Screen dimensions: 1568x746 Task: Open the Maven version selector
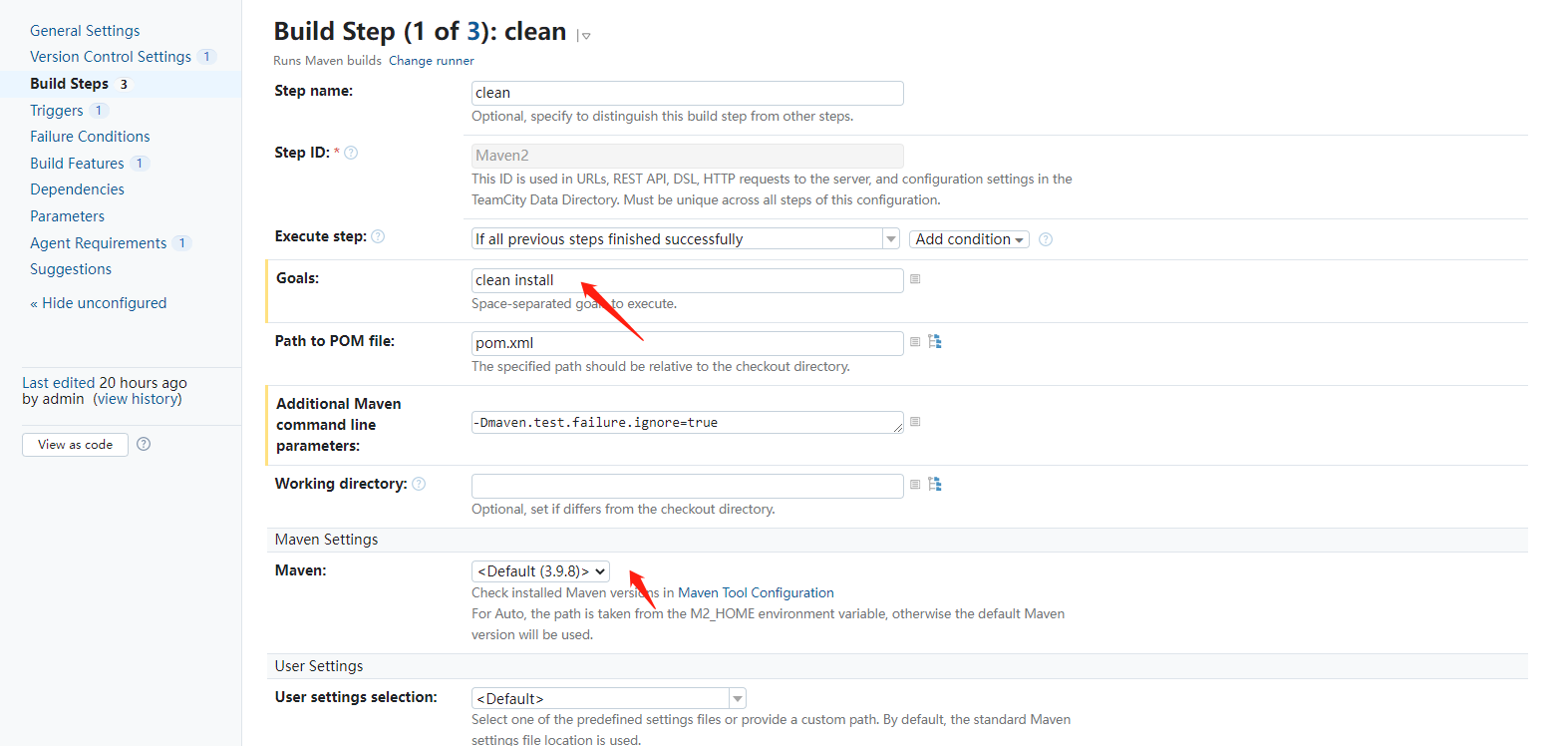coord(540,571)
